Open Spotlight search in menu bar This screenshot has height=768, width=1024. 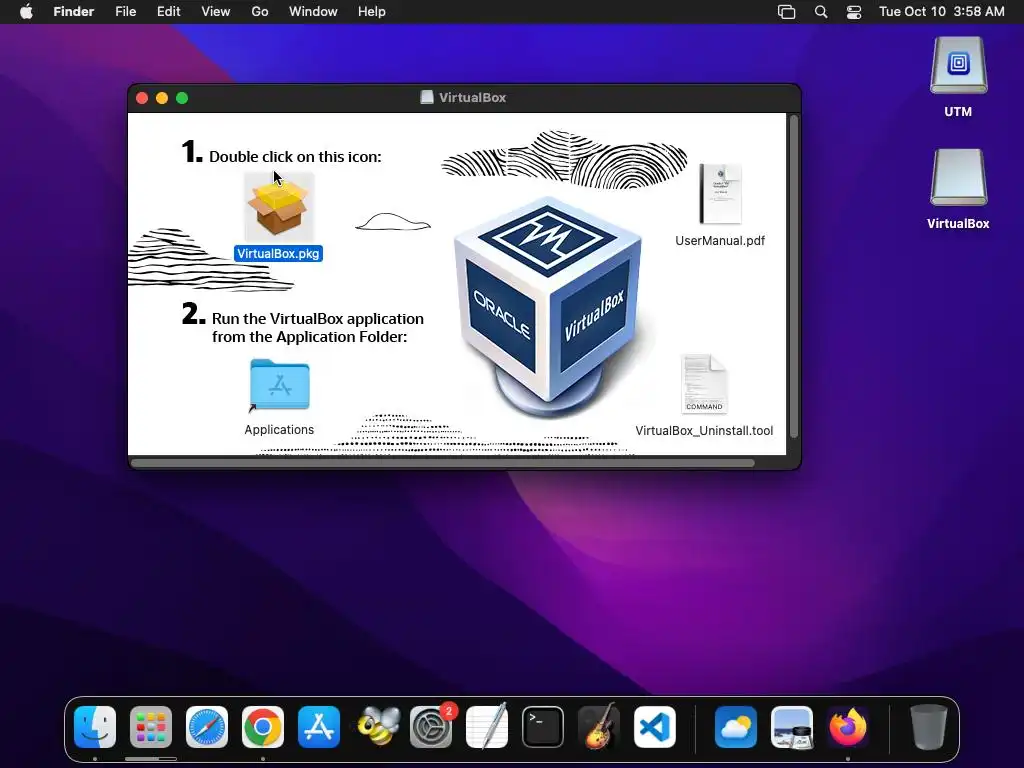tap(821, 12)
